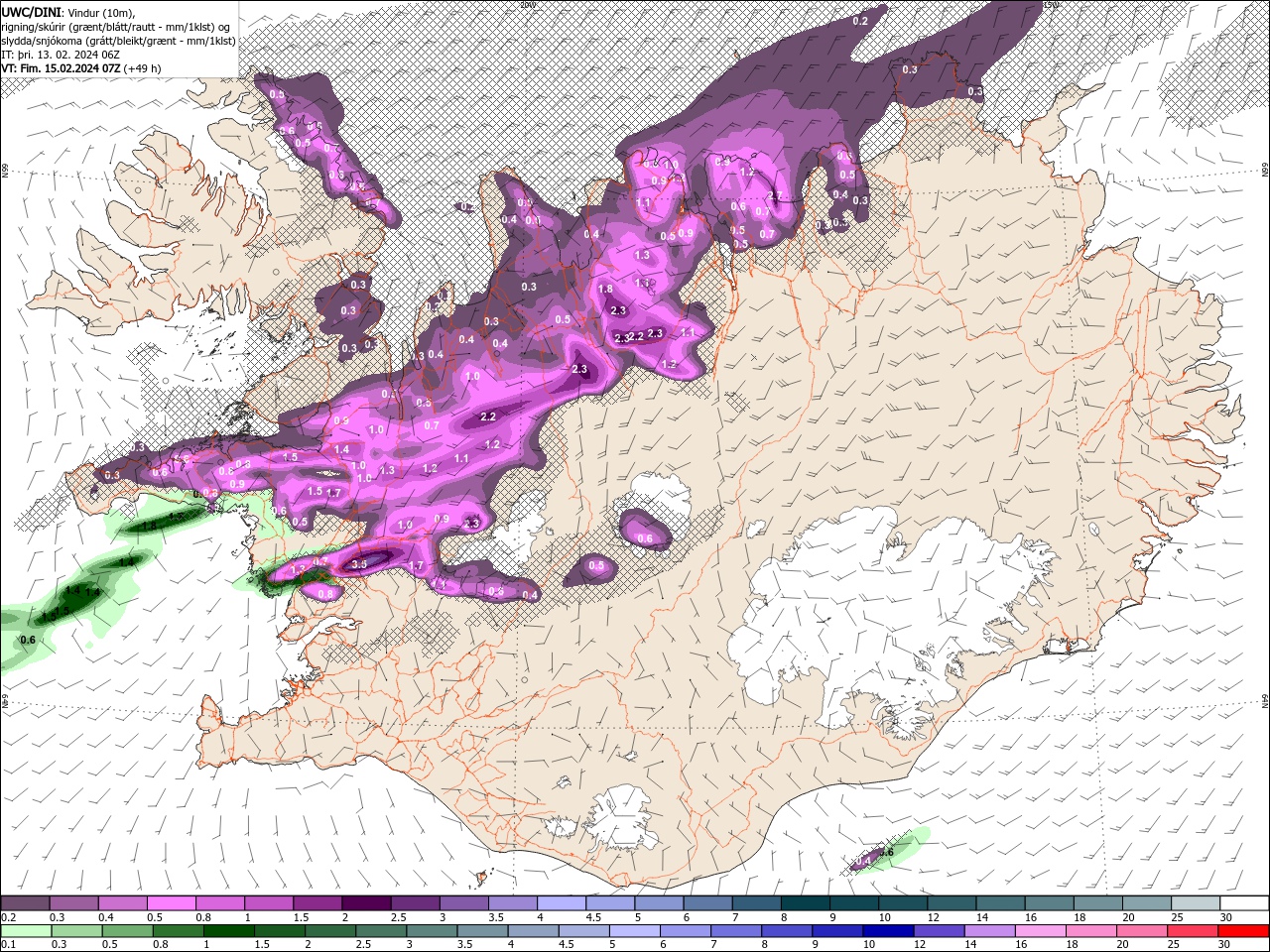Pick the dark teal top-row swatch between 8 and 9
The height and width of the screenshot is (952, 1270).
coord(805,903)
